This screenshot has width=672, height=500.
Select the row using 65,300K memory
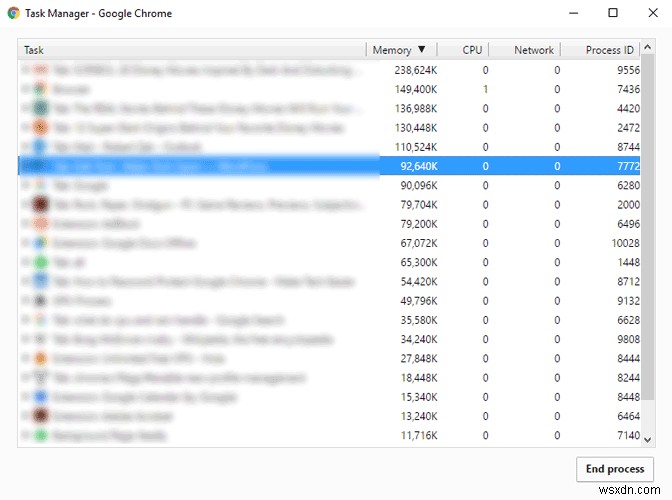coord(329,262)
